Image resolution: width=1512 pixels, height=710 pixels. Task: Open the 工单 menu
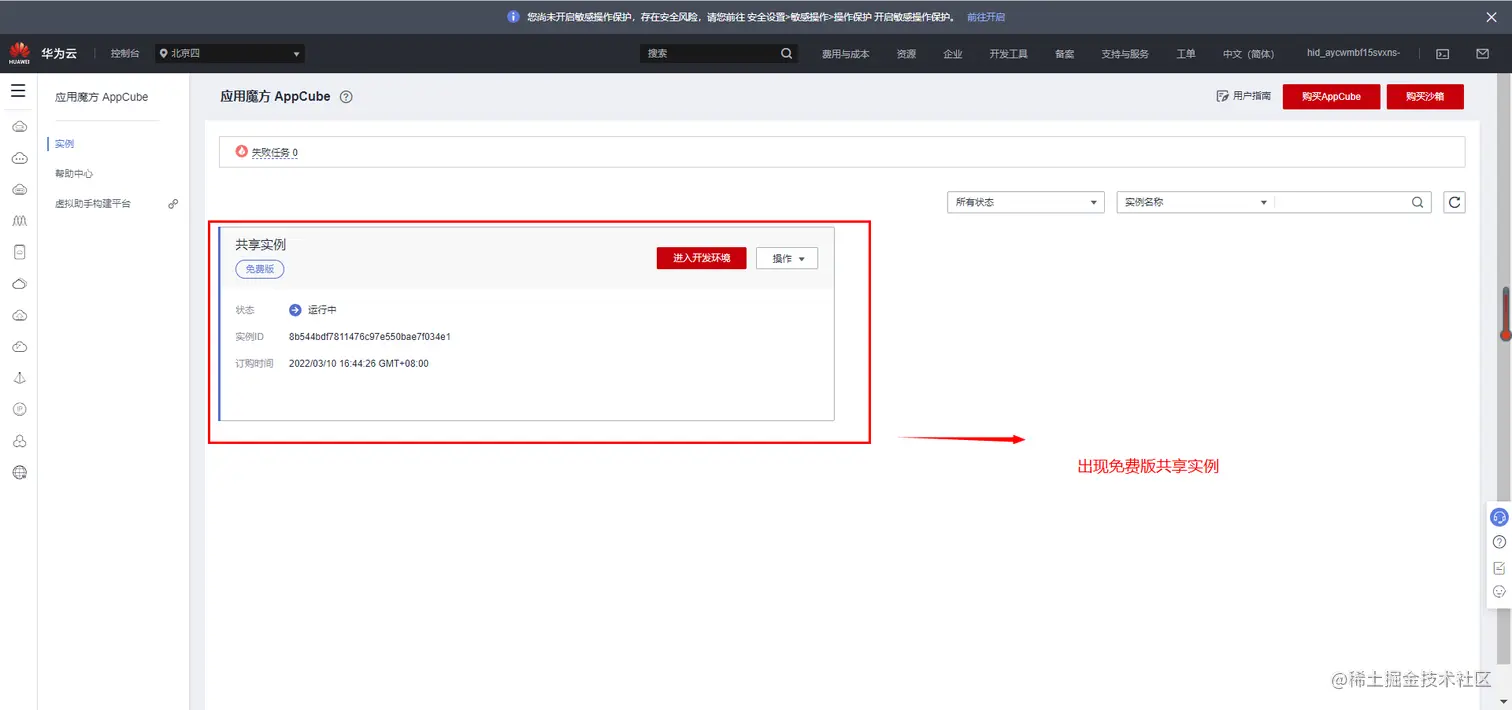coord(1186,54)
